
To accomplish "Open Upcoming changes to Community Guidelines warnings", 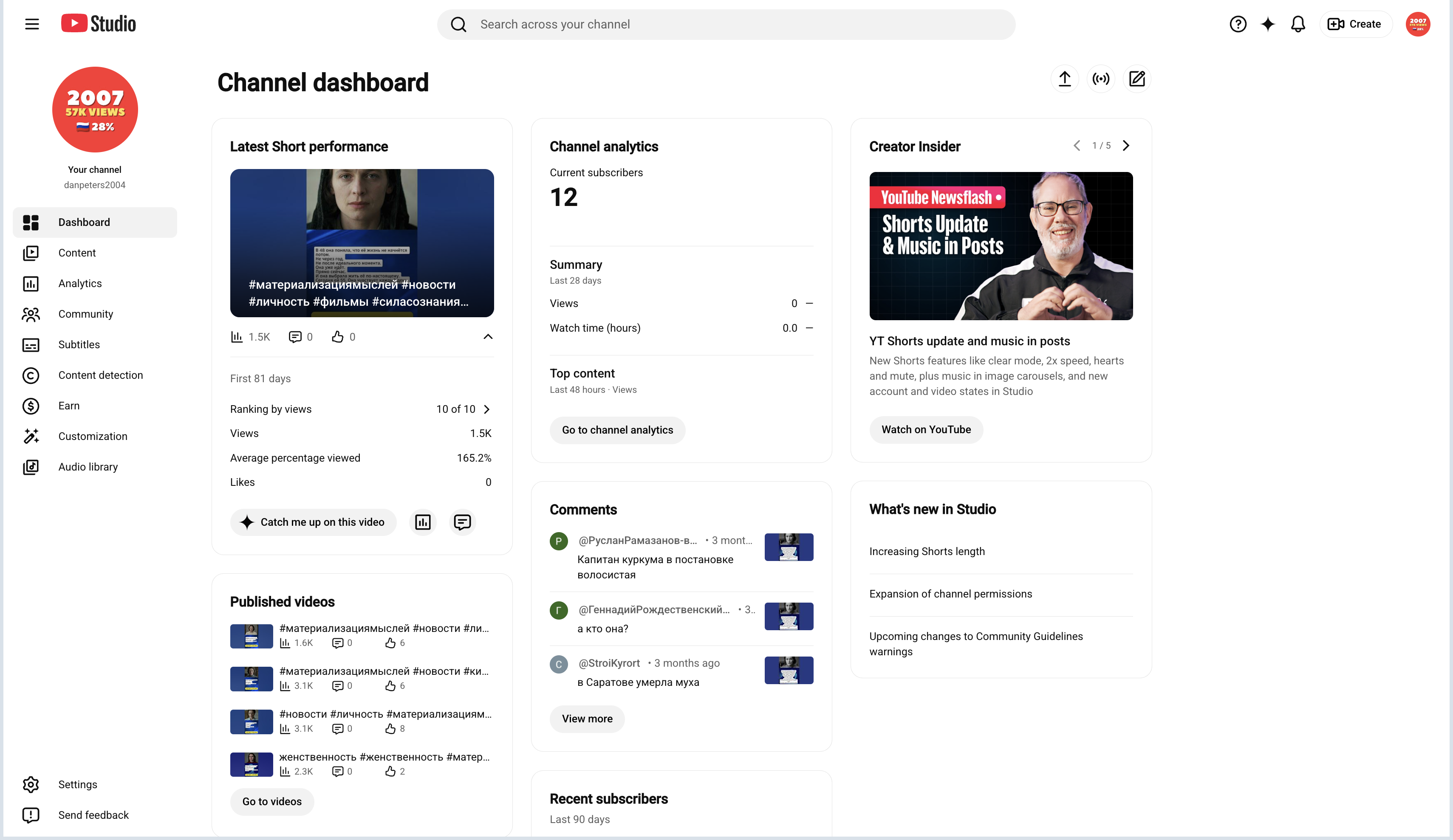I will (x=975, y=644).
